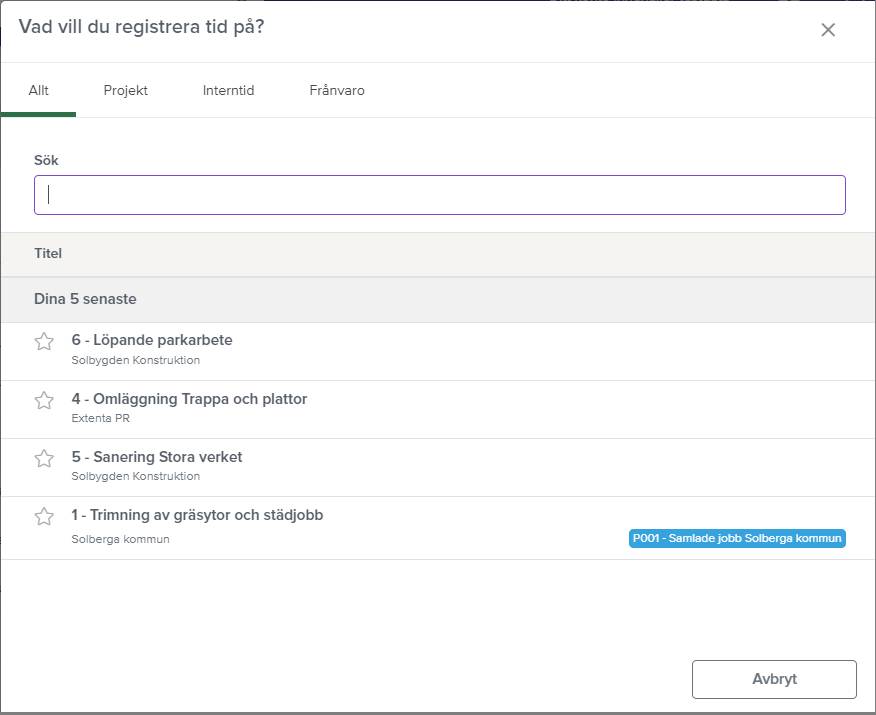876x715 pixels.
Task: Select project 6 - Löpande parkarbete
Action: tap(152, 340)
